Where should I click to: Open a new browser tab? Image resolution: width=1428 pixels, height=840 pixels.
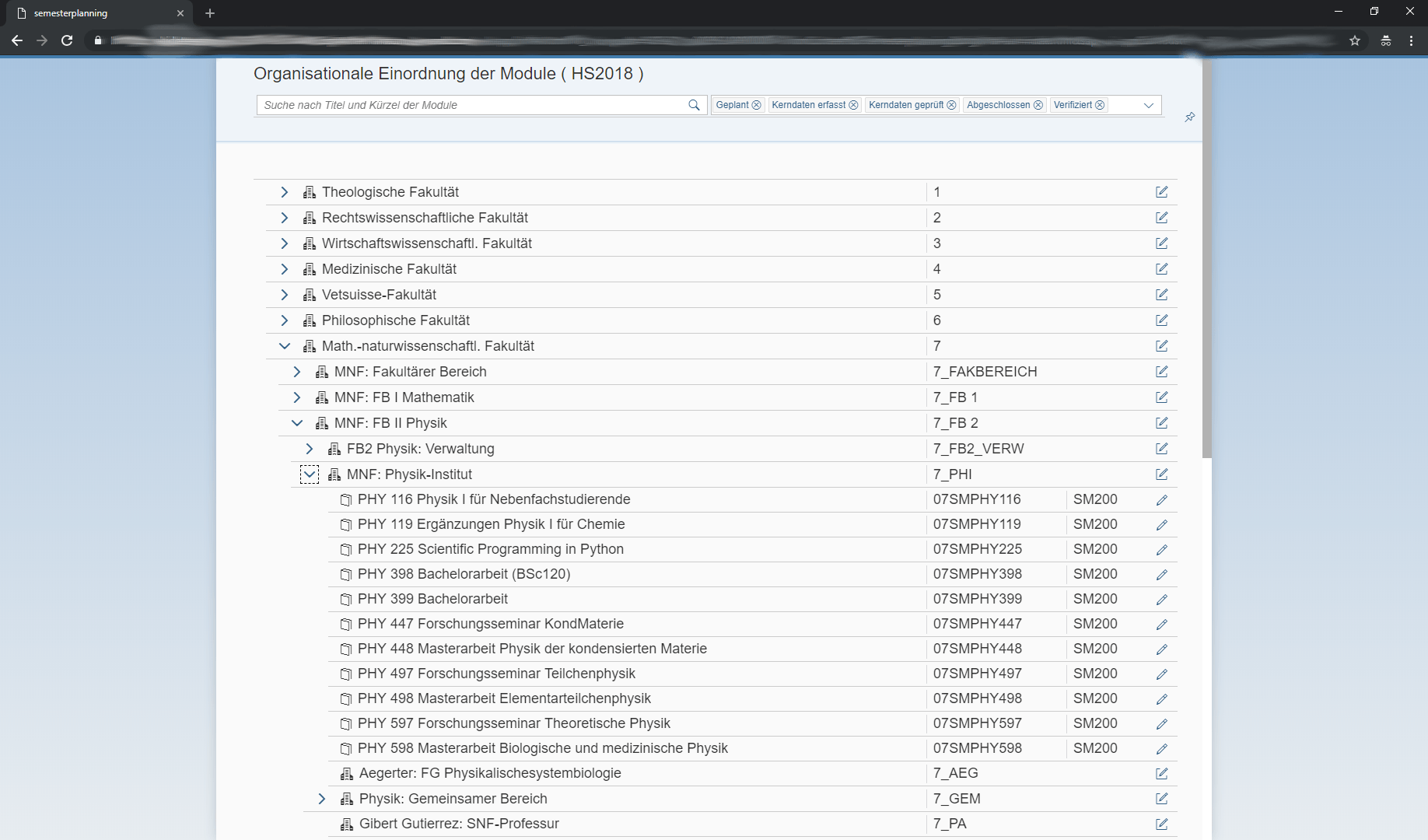[x=210, y=13]
